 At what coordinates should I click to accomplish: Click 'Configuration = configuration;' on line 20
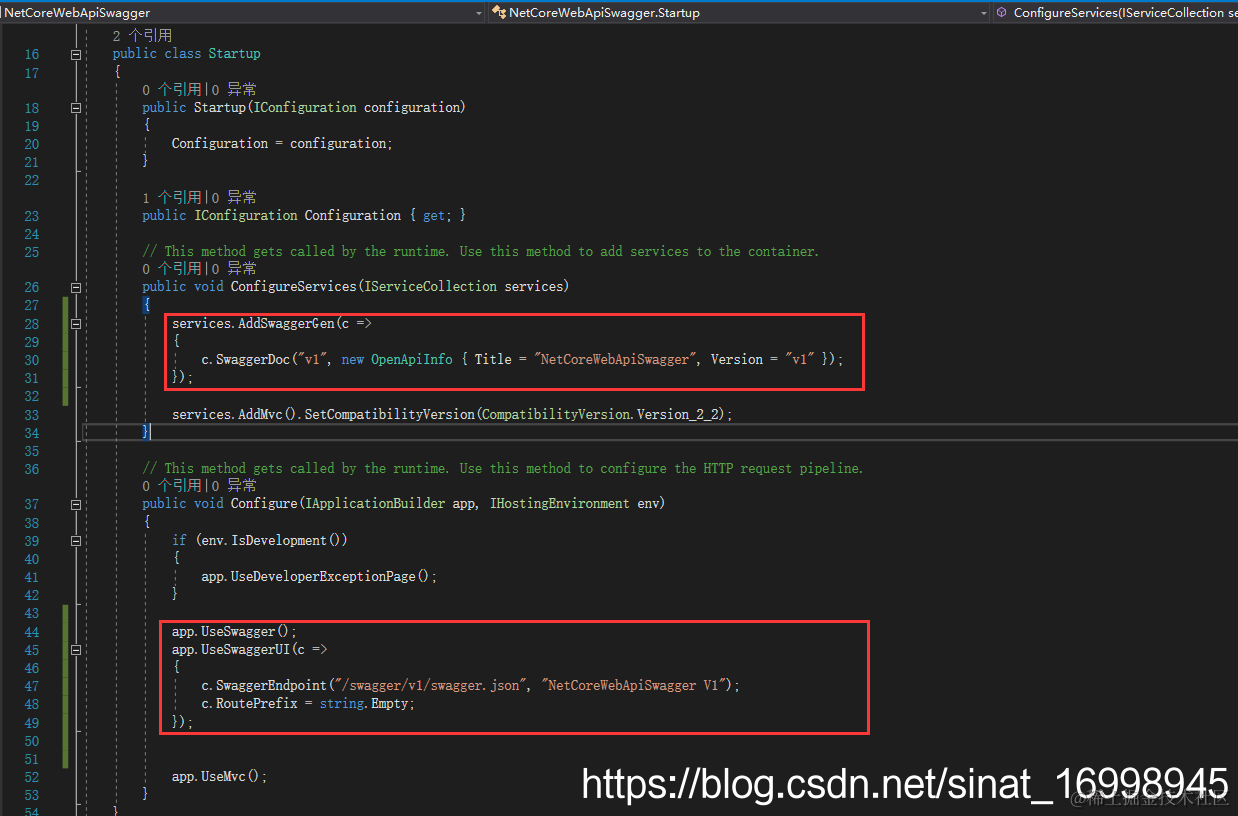coord(282,144)
